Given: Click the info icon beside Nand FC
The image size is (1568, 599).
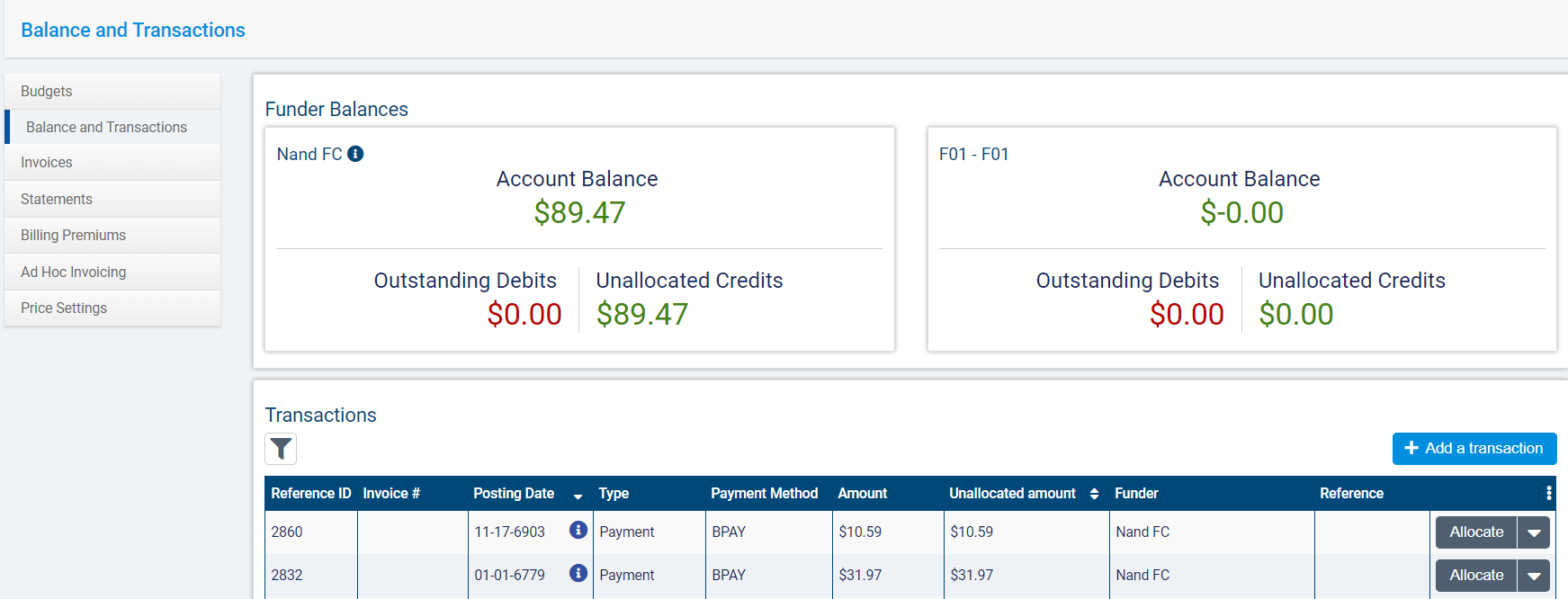Looking at the screenshot, I should [355, 154].
